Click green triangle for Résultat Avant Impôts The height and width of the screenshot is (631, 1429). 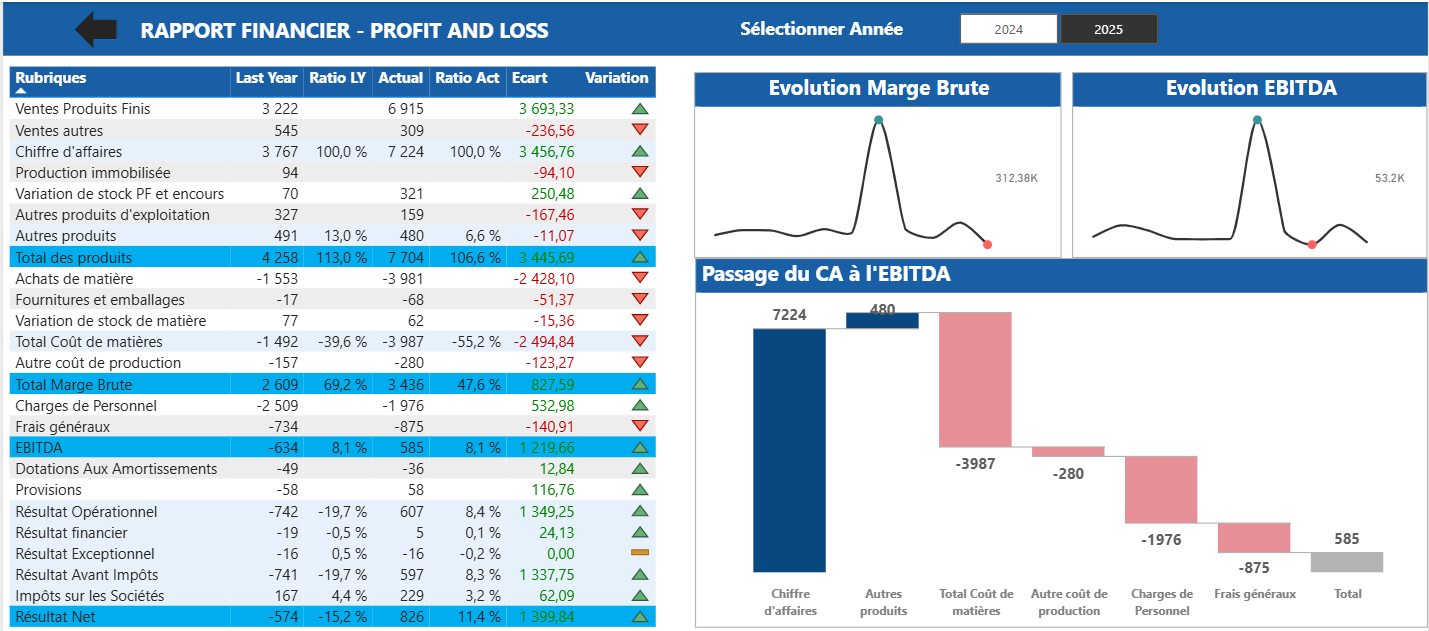640,574
